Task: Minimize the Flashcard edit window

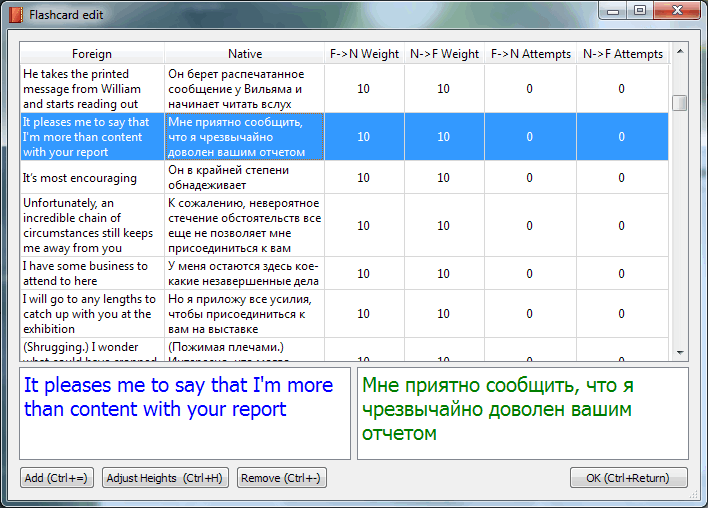Action: click(x=613, y=11)
